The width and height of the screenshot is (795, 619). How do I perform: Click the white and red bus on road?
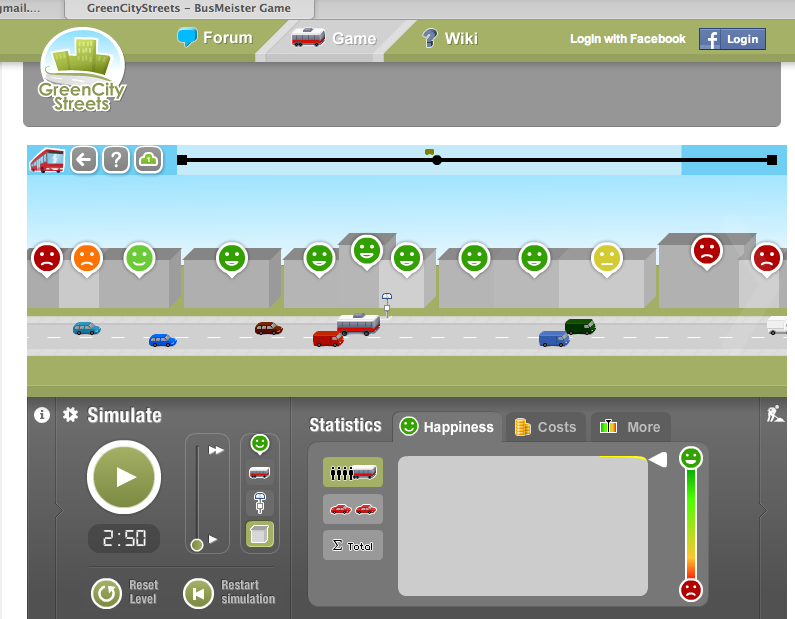coord(358,324)
